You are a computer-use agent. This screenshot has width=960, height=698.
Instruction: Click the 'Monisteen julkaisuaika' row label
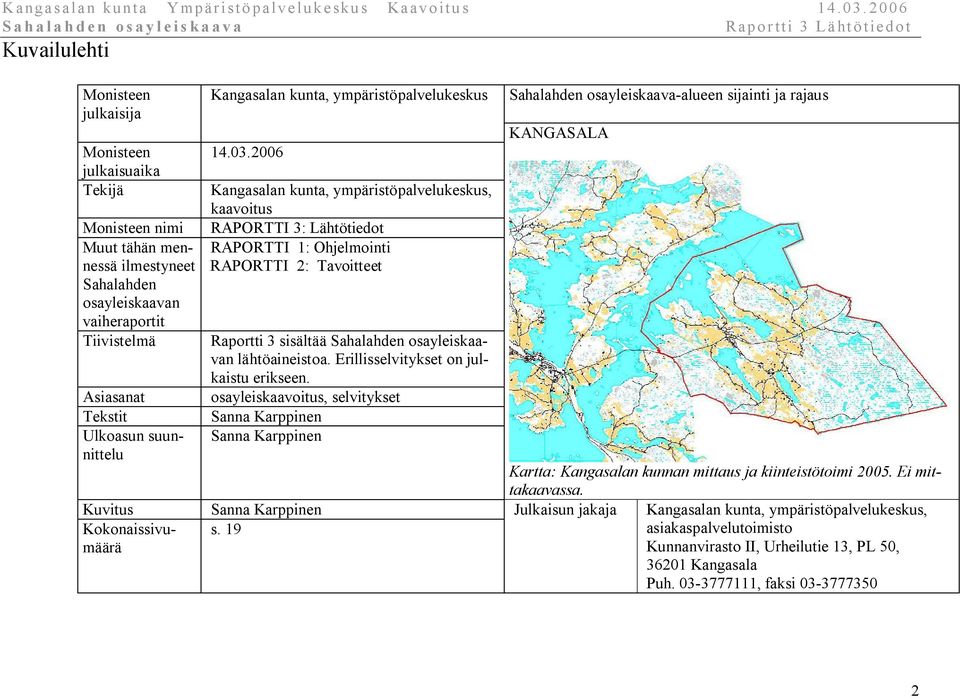click(121, 162)
